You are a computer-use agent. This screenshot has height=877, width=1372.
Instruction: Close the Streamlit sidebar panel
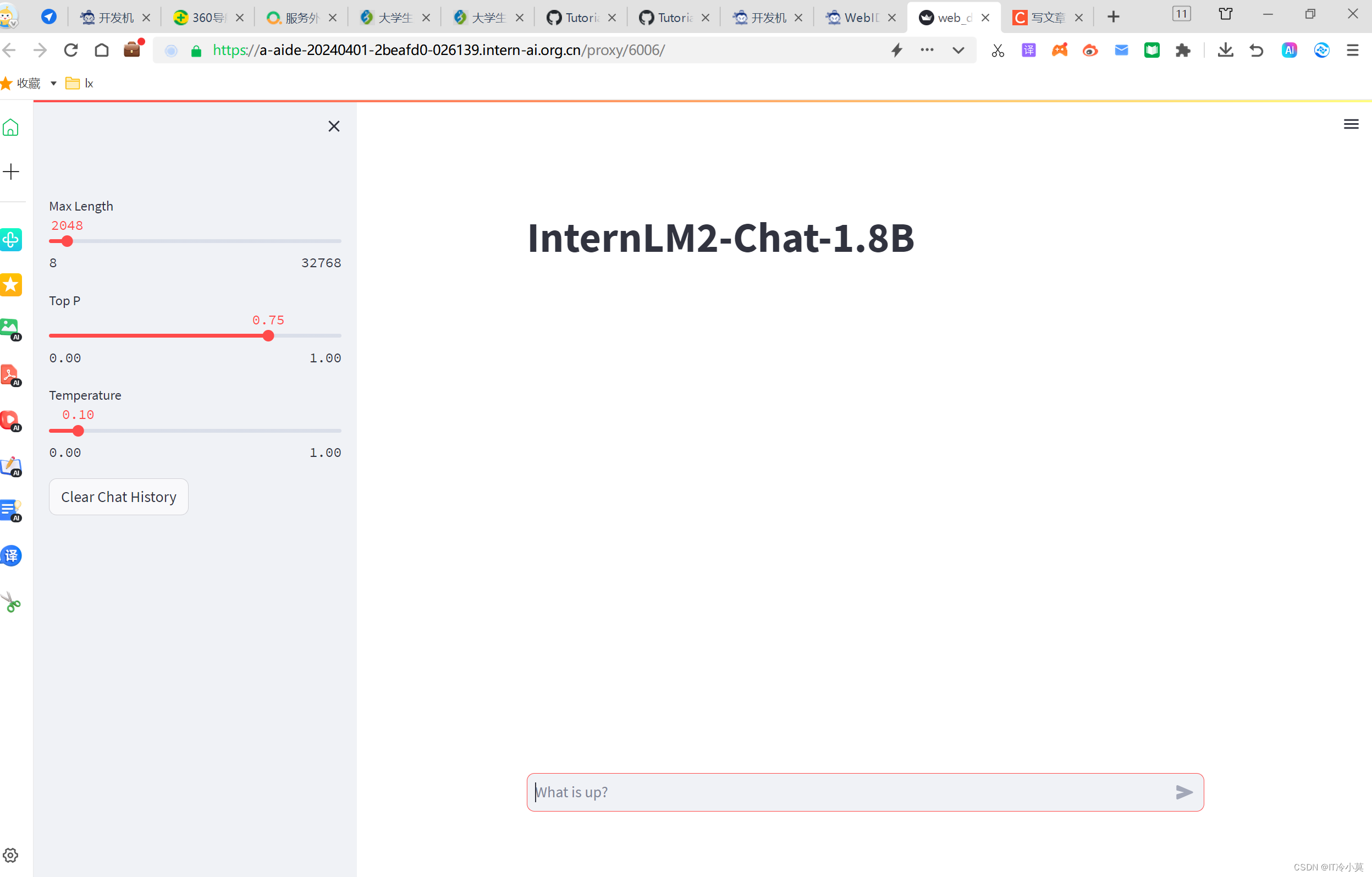point(334,126)
